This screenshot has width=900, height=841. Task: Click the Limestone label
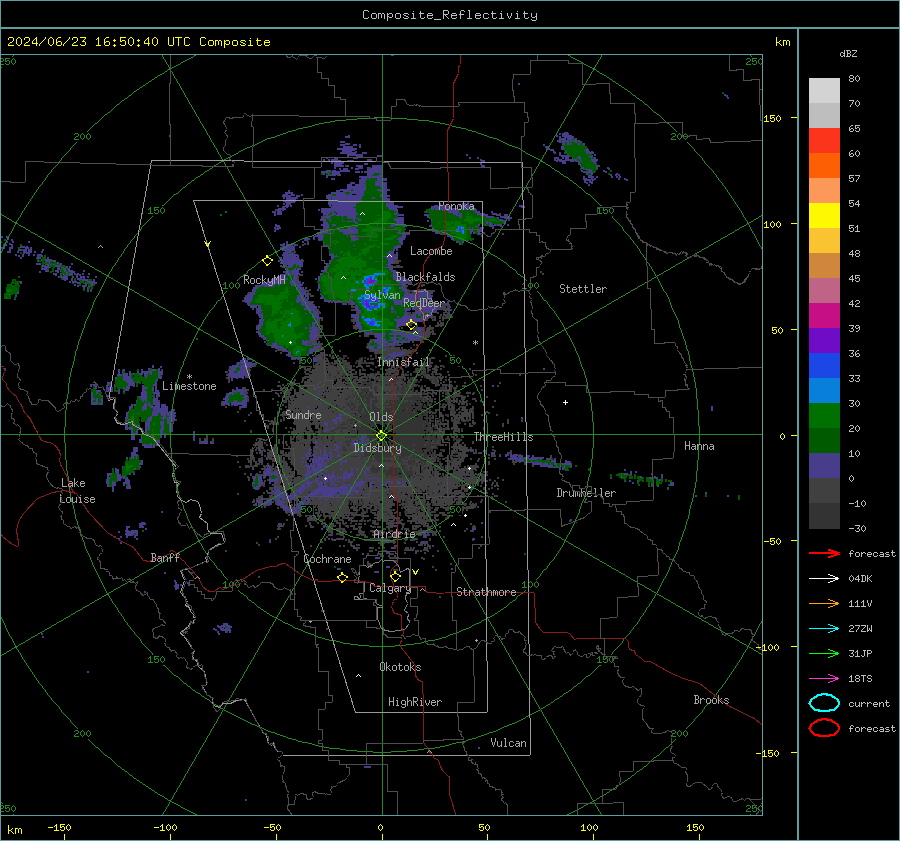[x=189, y=386]
